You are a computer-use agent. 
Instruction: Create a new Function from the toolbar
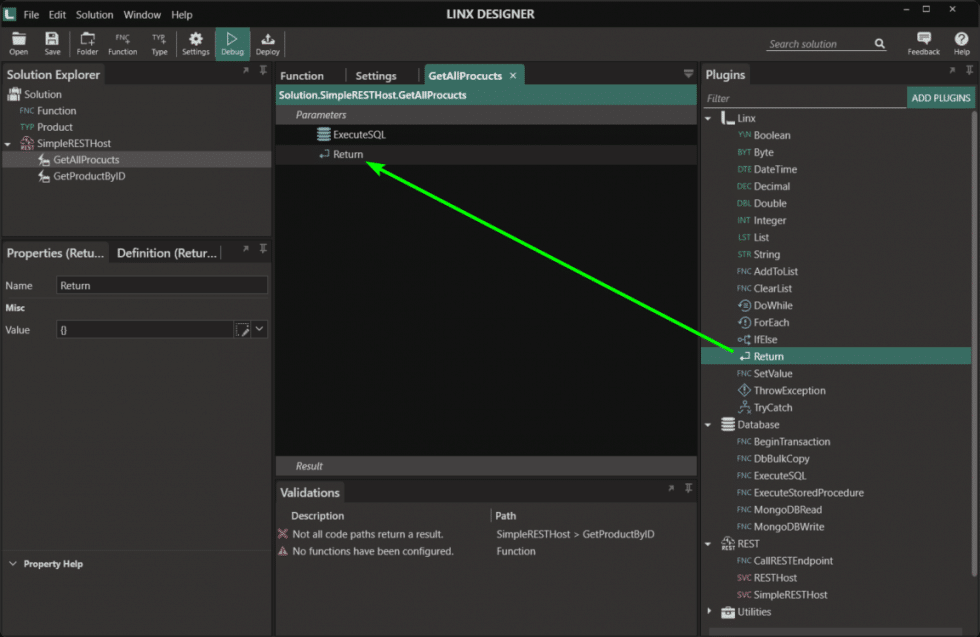pos(122,44)
